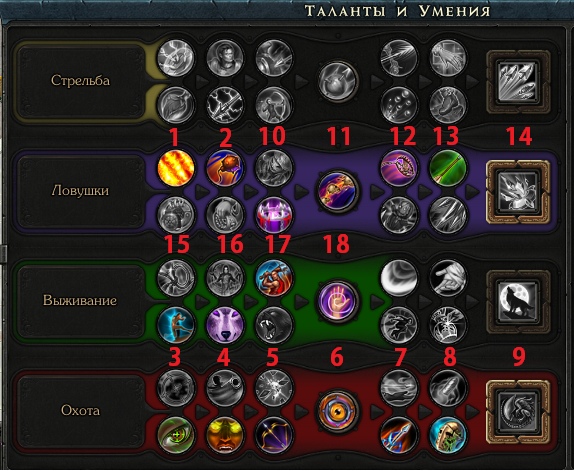The height and width of the screenshot is (471, 574).
Task: Select the dragon emblem ultimate in Охота
Action: coord(518,411)
